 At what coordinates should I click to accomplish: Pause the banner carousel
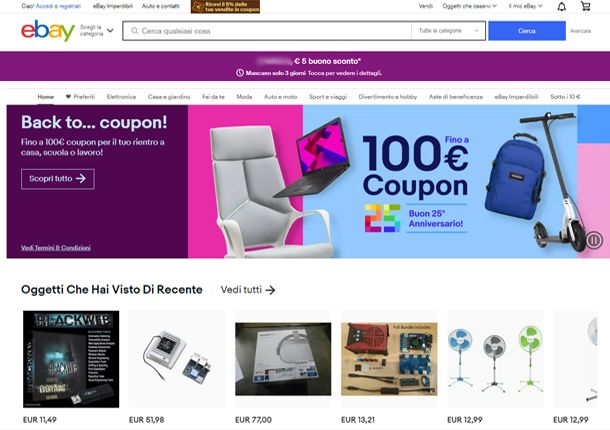pyautogui.click(x=594, y=240)
